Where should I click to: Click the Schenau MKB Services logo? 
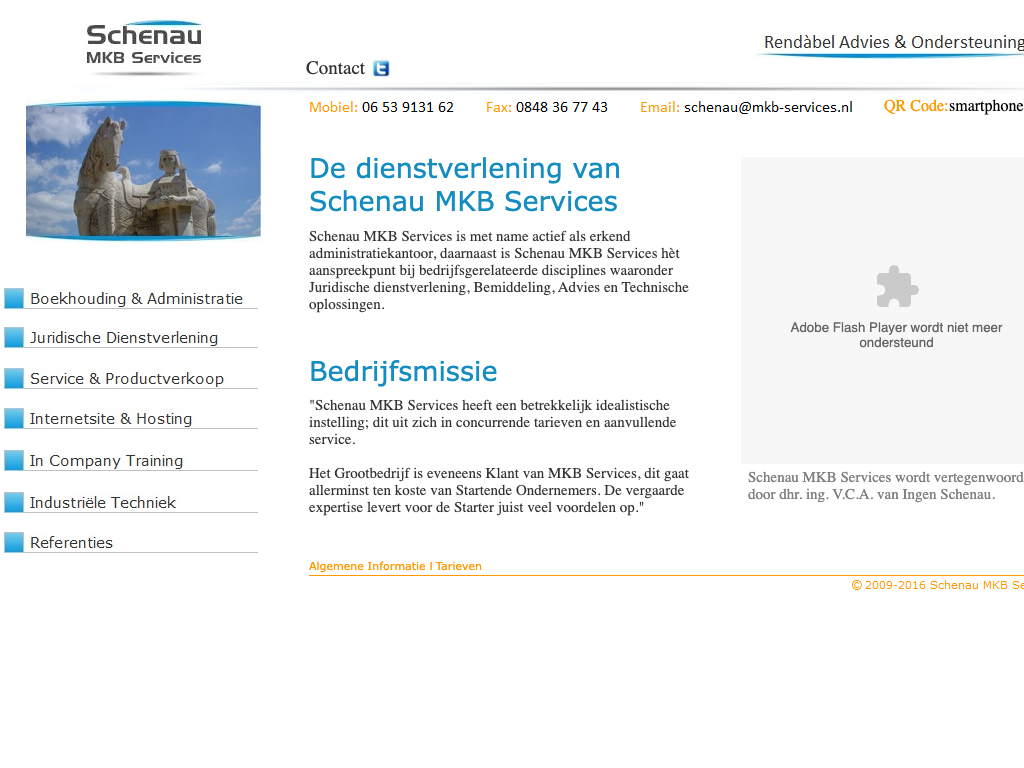coord(144,47)
